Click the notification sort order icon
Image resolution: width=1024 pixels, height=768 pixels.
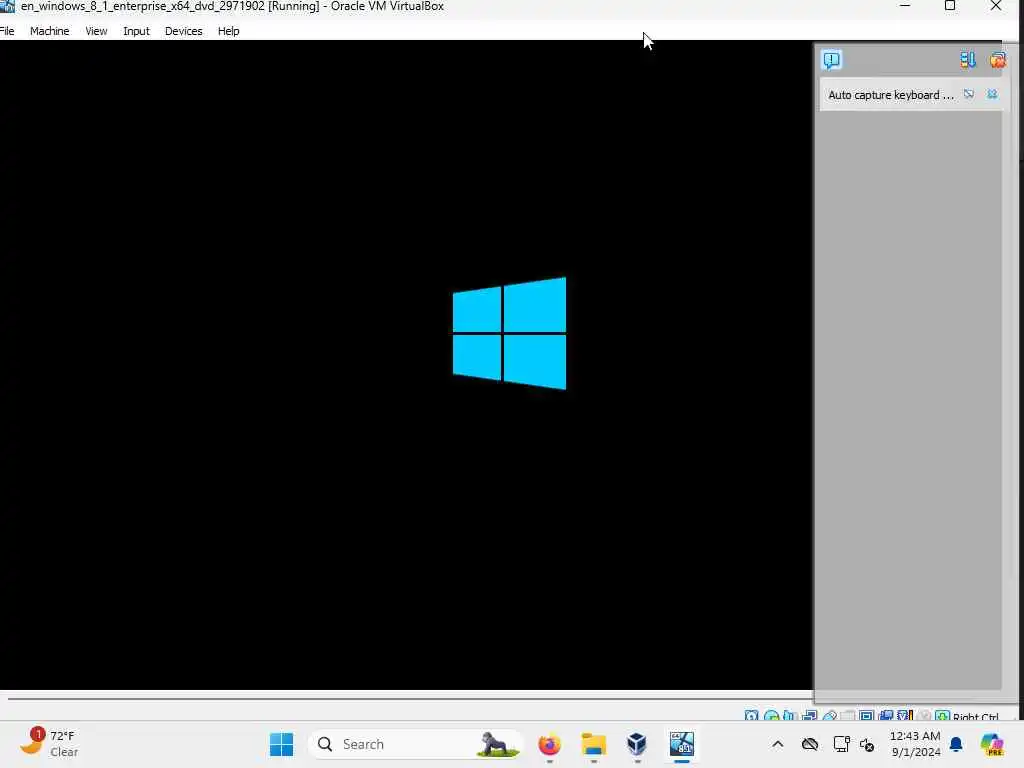[968, 60]
